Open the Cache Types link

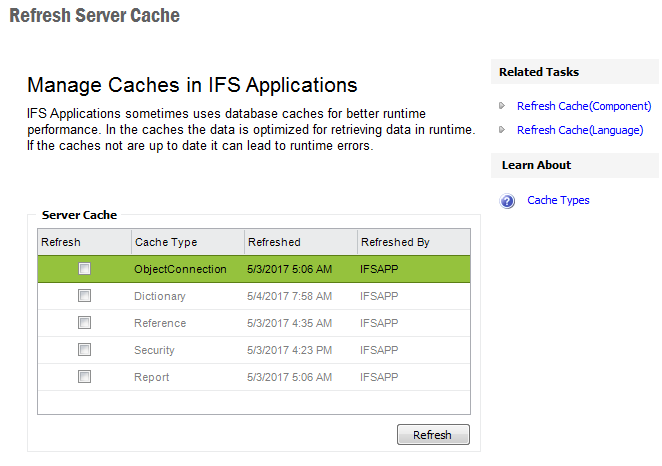coord(558,200)
